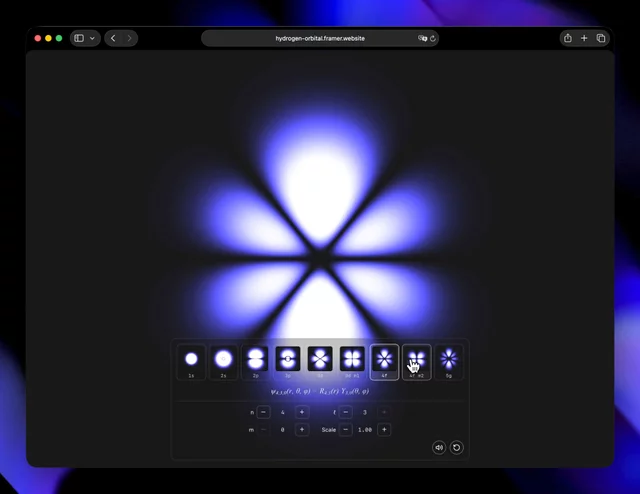Click the dimmed m minus button
This screenshot has height=494, width=640.
pos(263,429)
